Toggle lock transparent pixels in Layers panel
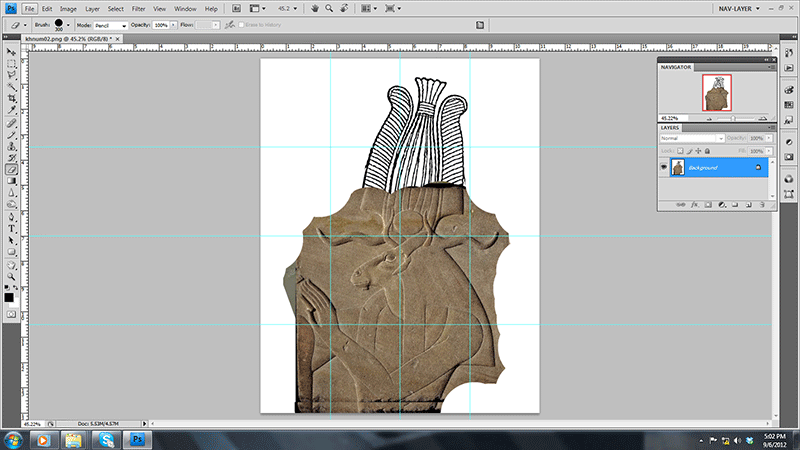Viewport: 800px width, 450px height. click(x=680, y=149)
